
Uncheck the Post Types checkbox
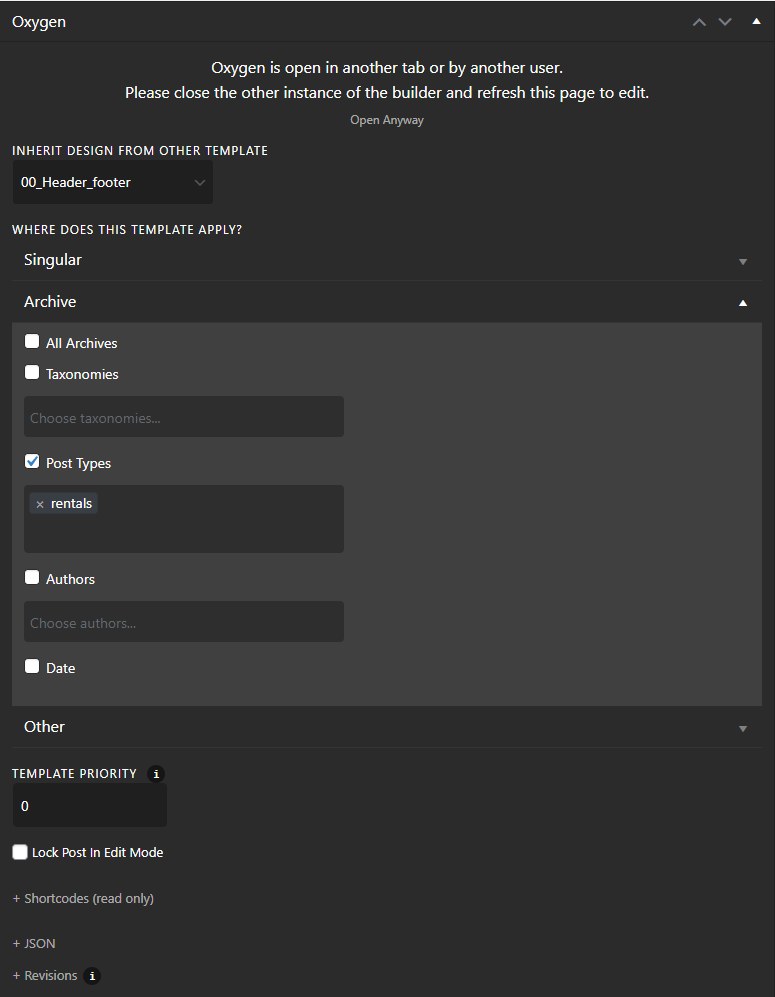click(x=32, y=462)
